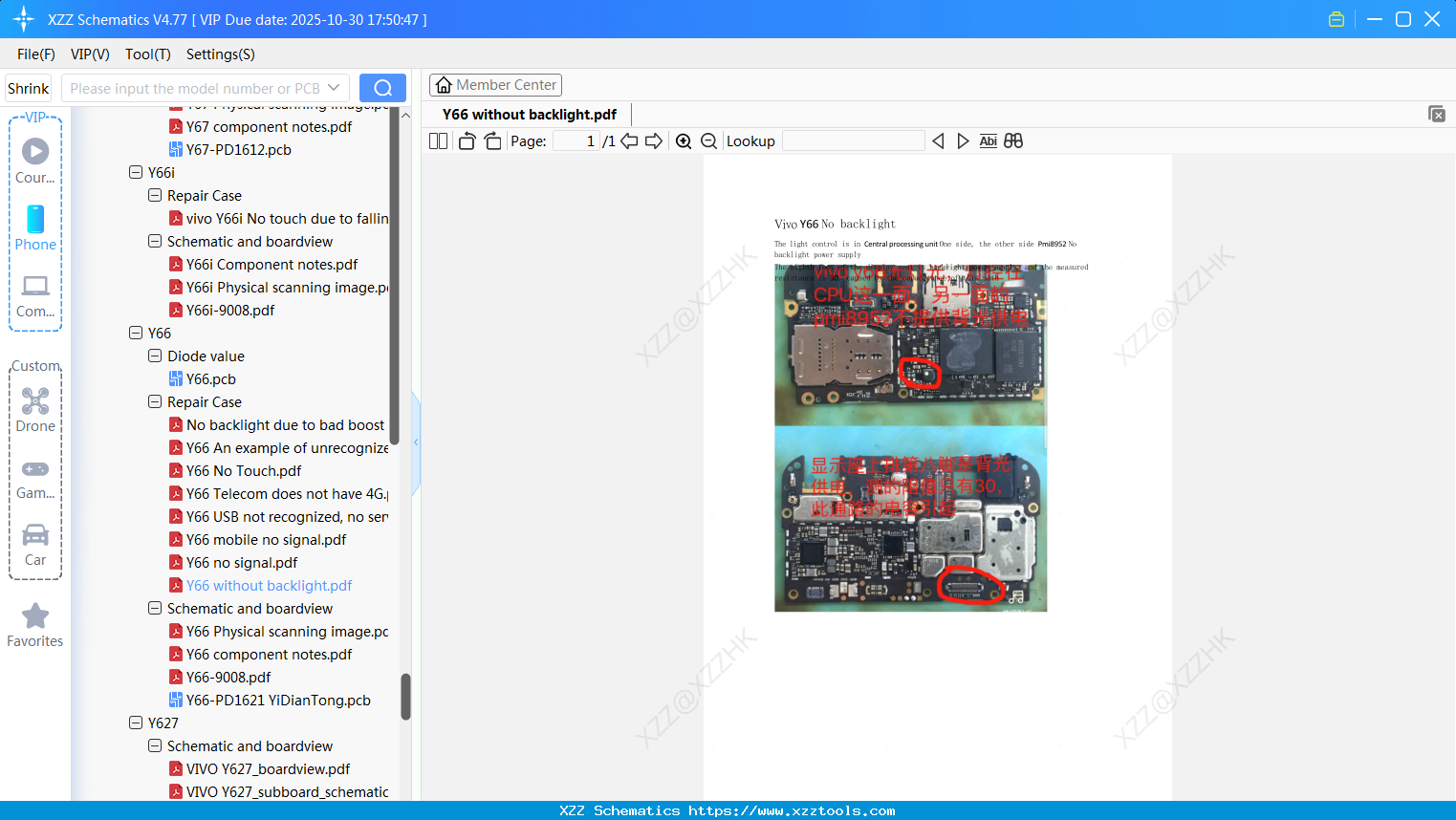Click the tree scrollbar up arrow

point(405,115)
